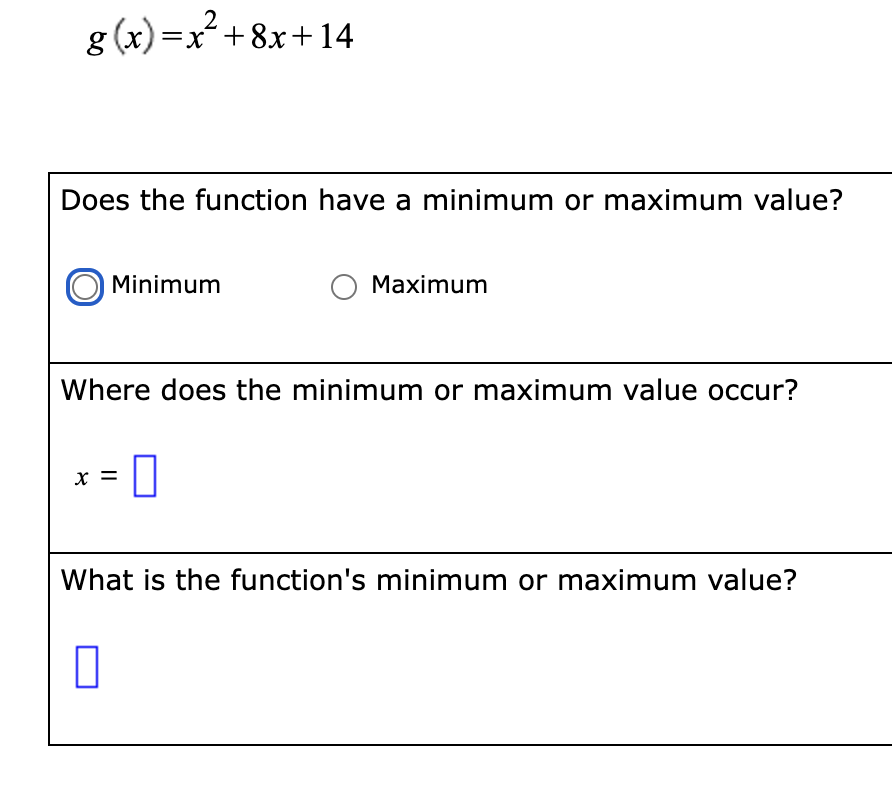Click the blue-highlighted selected radio control

pos(84,286)
